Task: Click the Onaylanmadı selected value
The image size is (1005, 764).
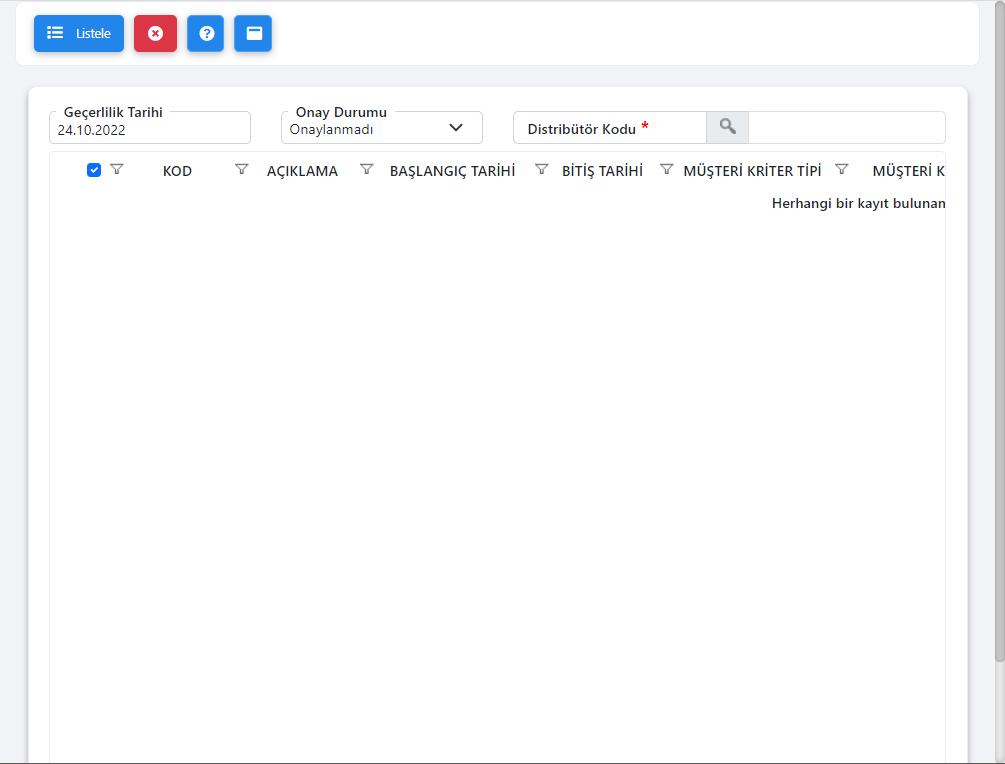Action: pos(331,129)
